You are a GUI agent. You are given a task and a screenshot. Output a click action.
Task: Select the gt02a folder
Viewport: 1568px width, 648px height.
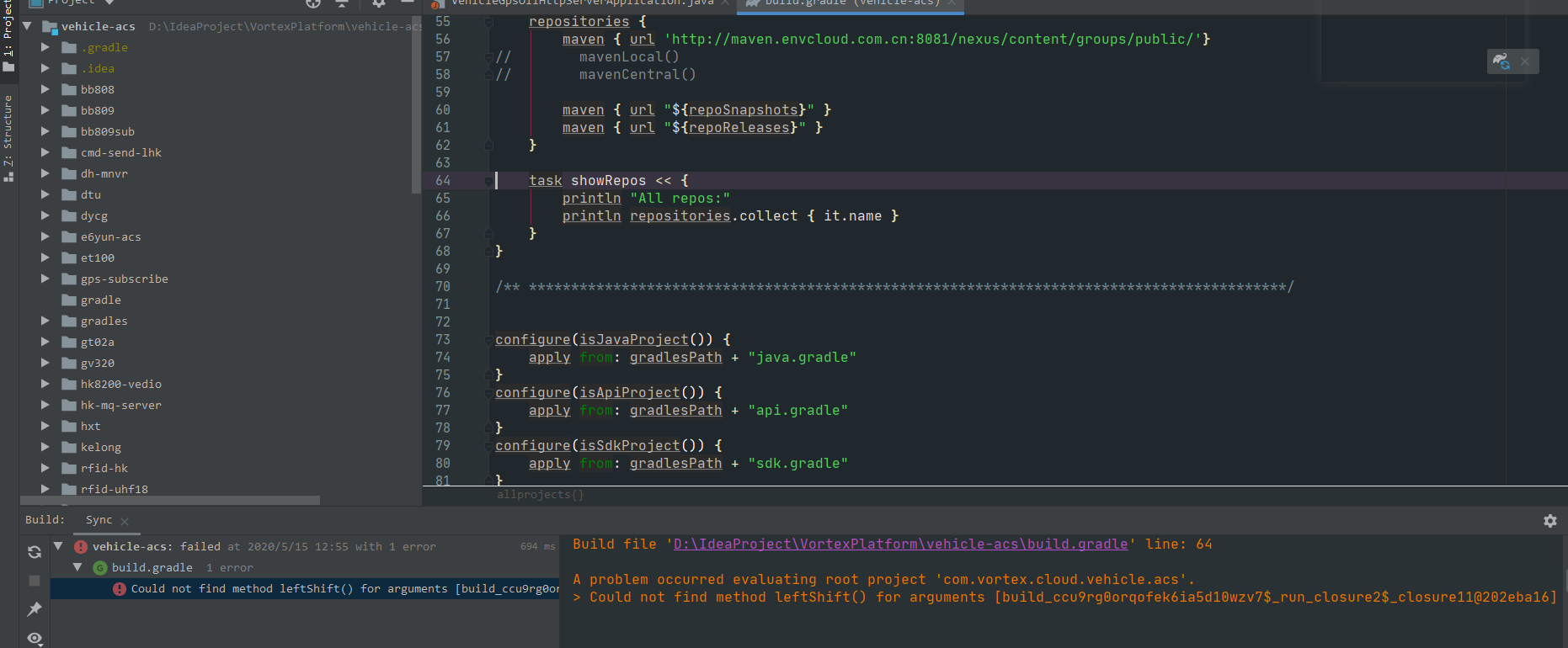(x=98, y=342)
